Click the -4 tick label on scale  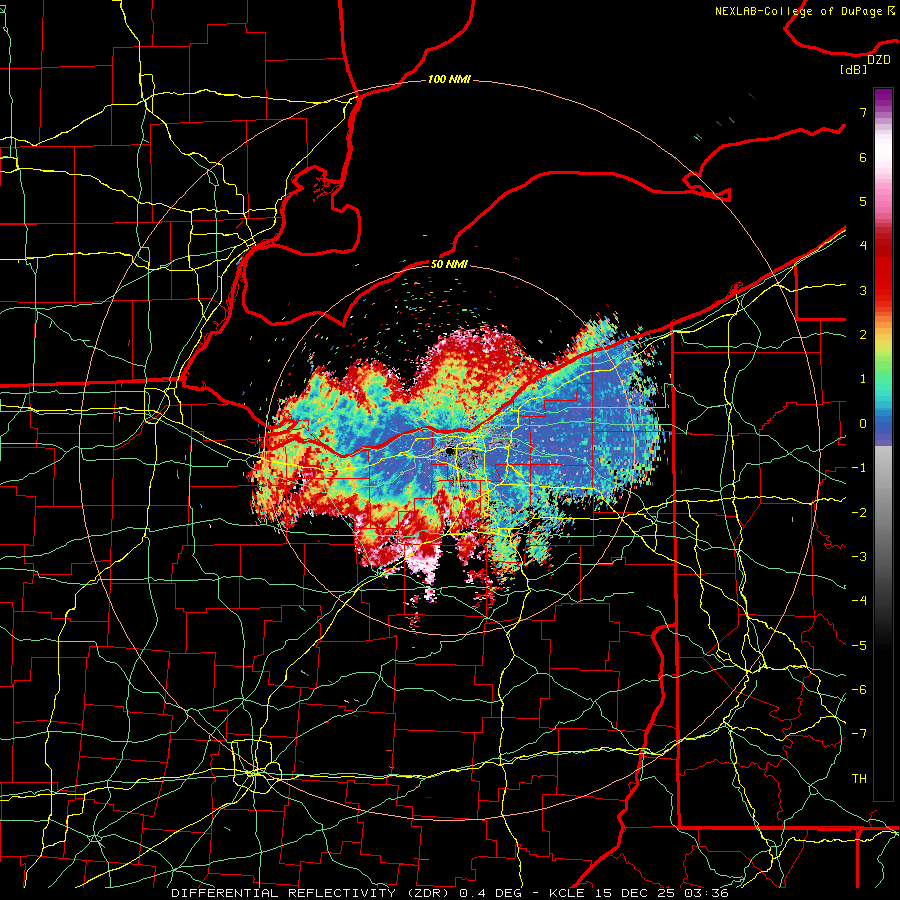pyautogui.click(x=859, y=601)
